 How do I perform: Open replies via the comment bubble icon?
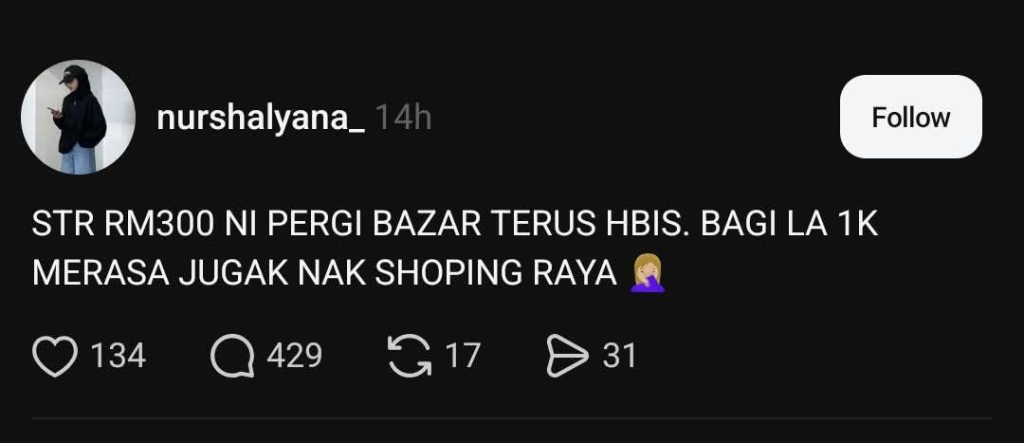click(232, 356)
